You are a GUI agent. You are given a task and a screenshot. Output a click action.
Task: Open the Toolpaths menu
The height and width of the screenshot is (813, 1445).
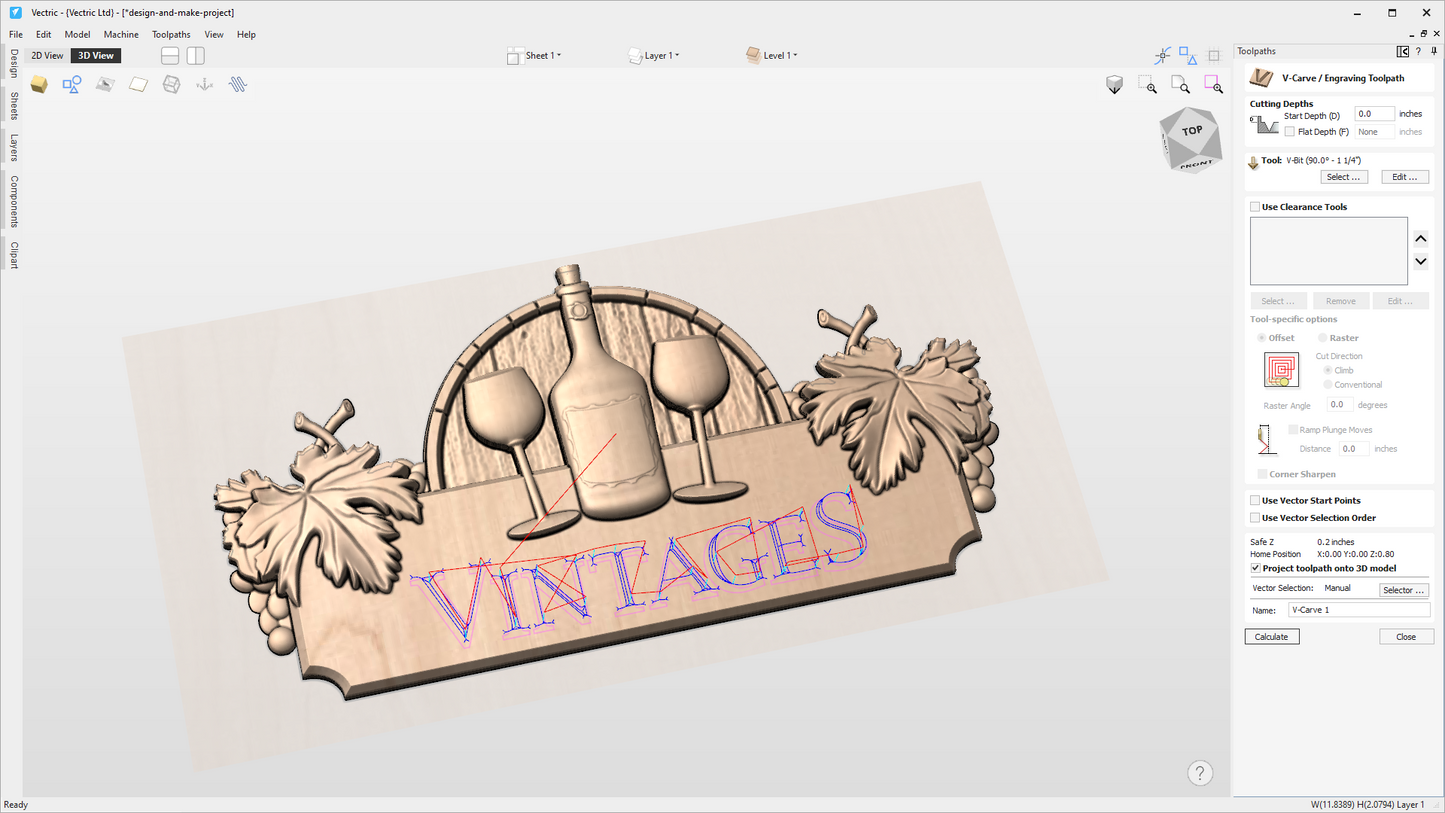pyautogui.click(x=170, y=34)
